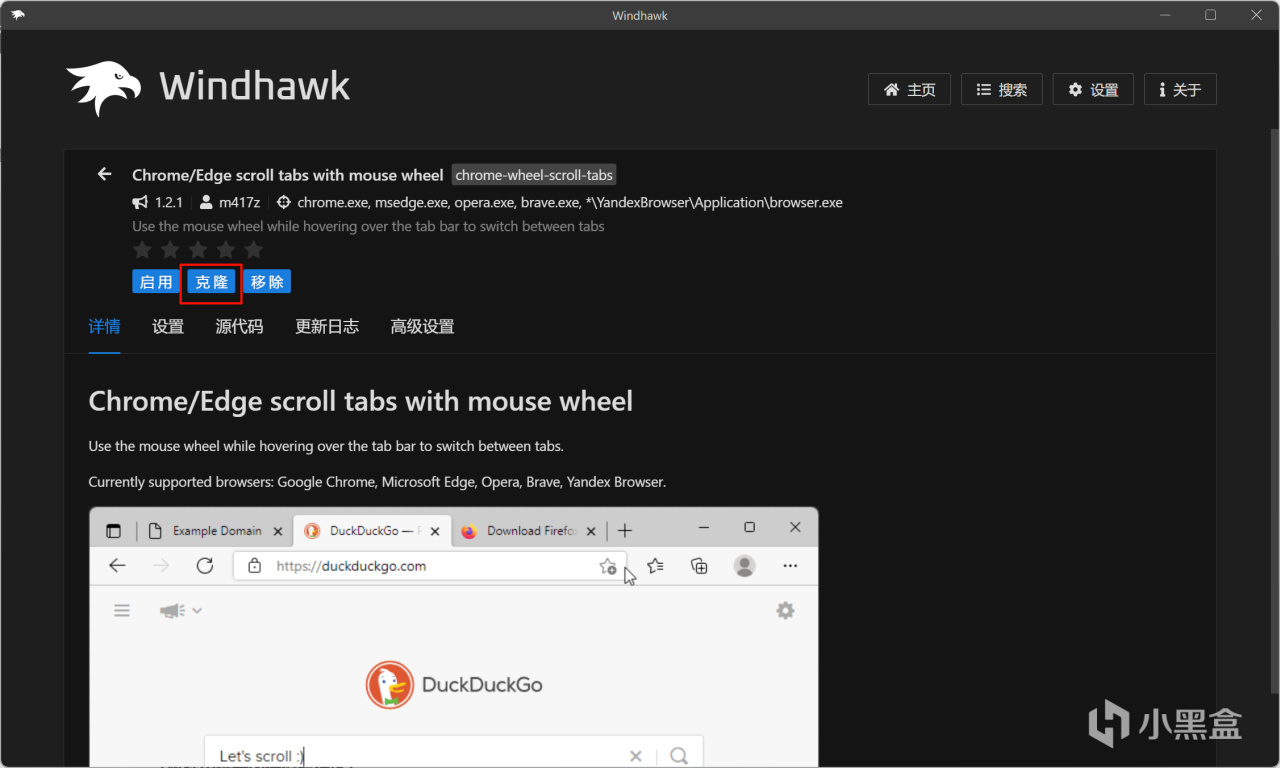This screenshot has height=768, width=1280.
Task: Switch to the 更新日志 tab
Action: (x=327, y=327)
